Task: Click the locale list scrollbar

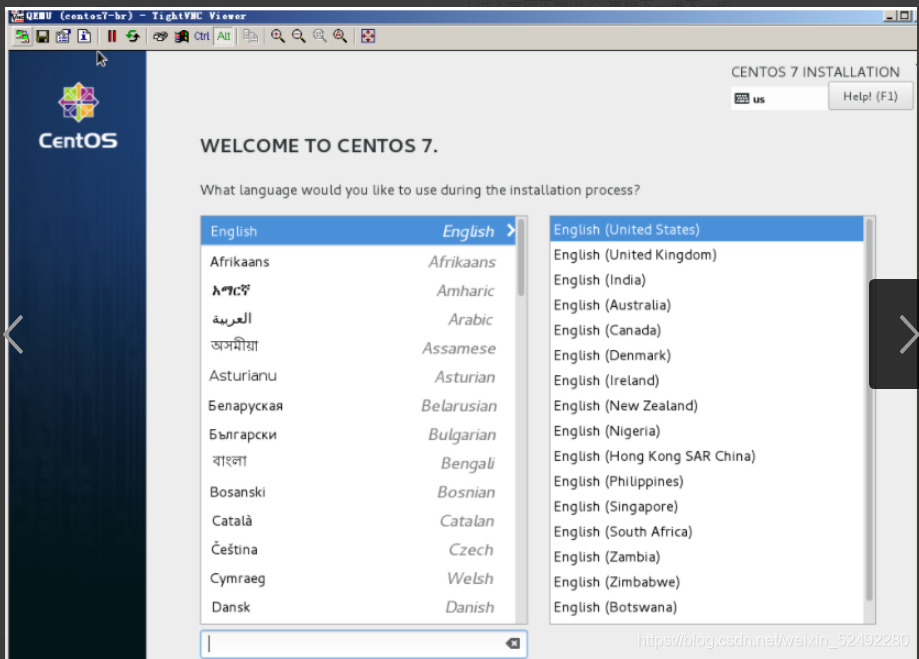Action: coord(870,410)
